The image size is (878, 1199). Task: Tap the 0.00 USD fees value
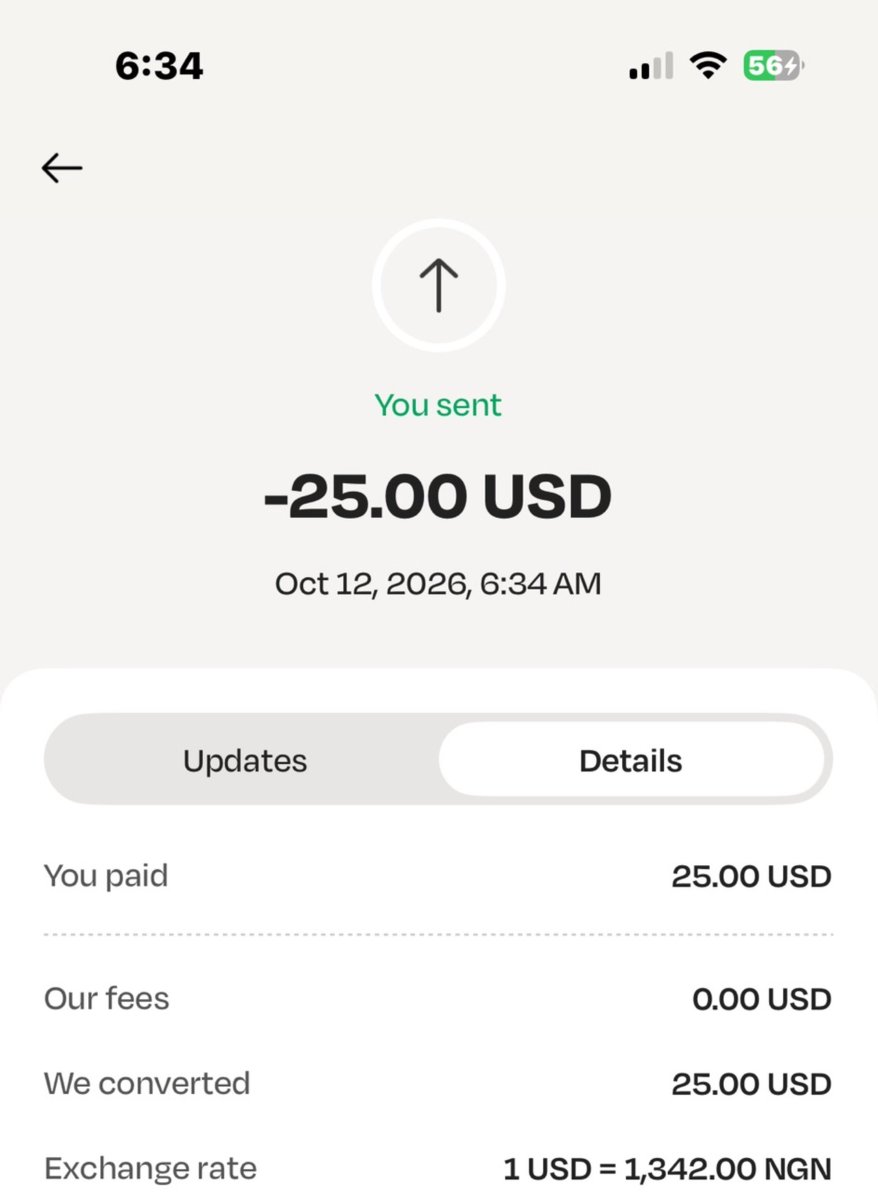762,999
